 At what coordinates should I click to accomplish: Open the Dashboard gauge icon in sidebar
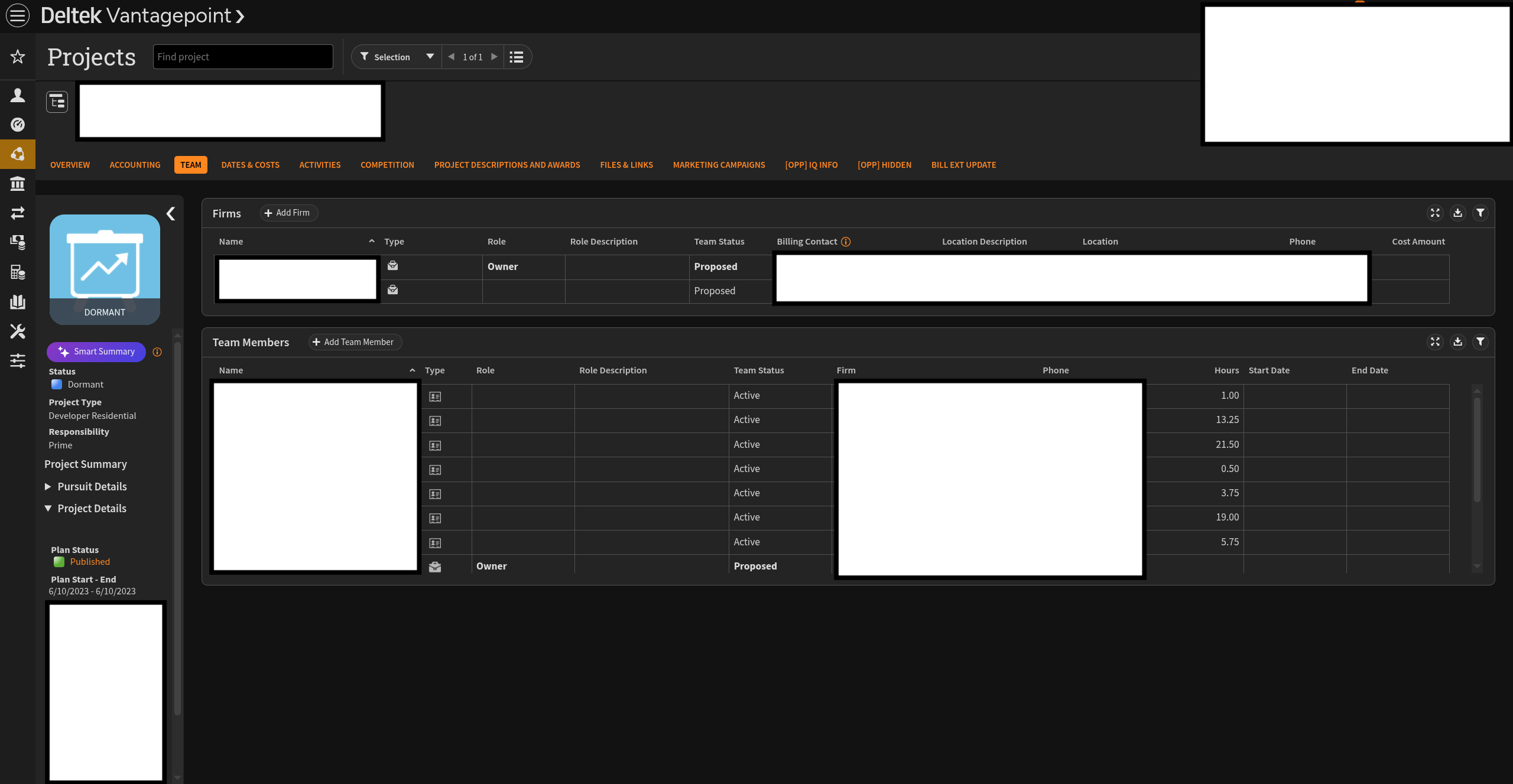pyautogui.click(x=18, y=125)
